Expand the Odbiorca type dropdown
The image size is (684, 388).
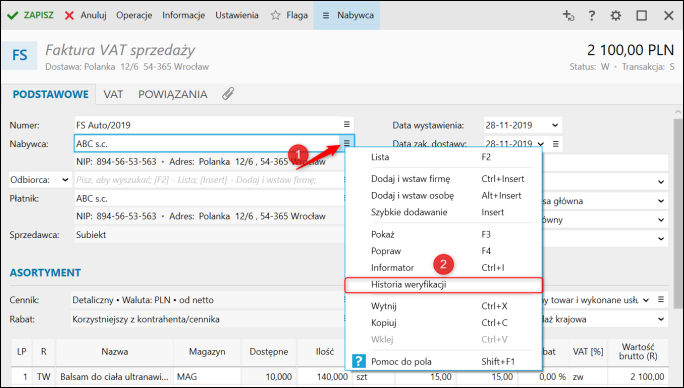coord(65,180)
